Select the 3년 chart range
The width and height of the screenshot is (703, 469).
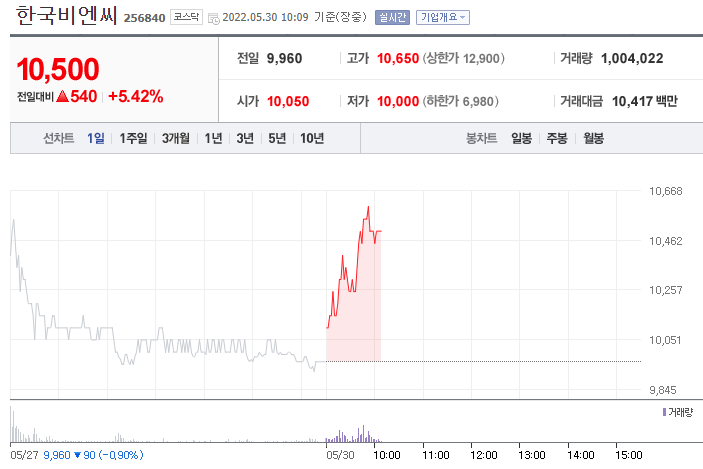click(245, 138)
